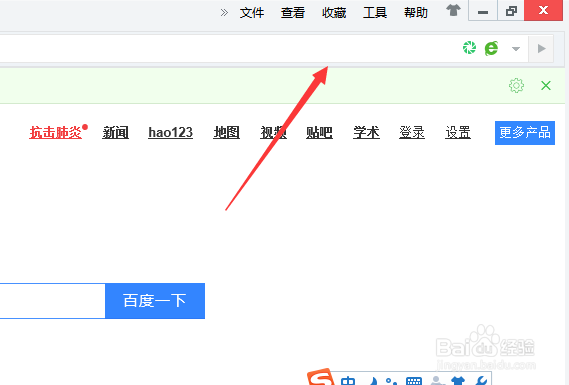Open the 贴吧 link
Screen dimensions: 569x385
point(319,132)
